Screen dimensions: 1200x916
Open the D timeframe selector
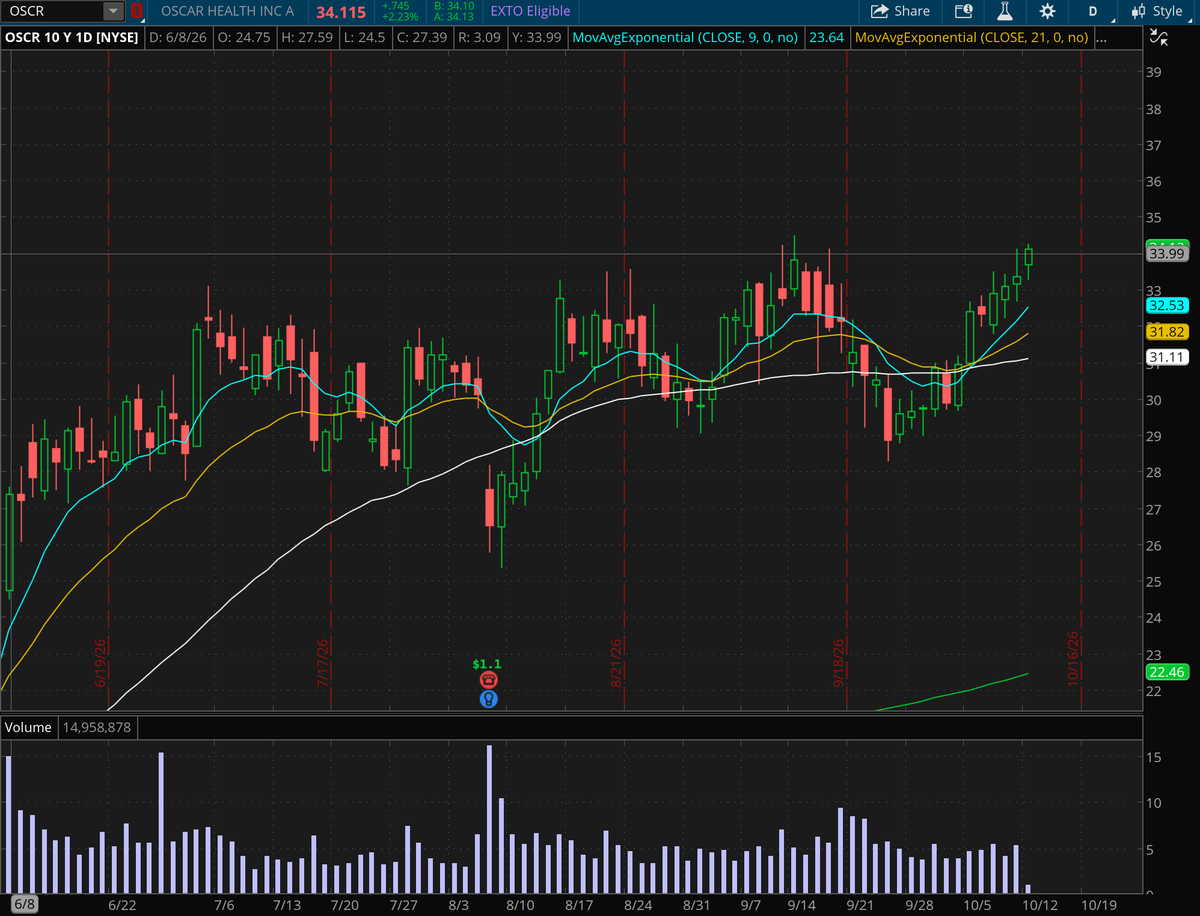click(x=1093, y=11)
